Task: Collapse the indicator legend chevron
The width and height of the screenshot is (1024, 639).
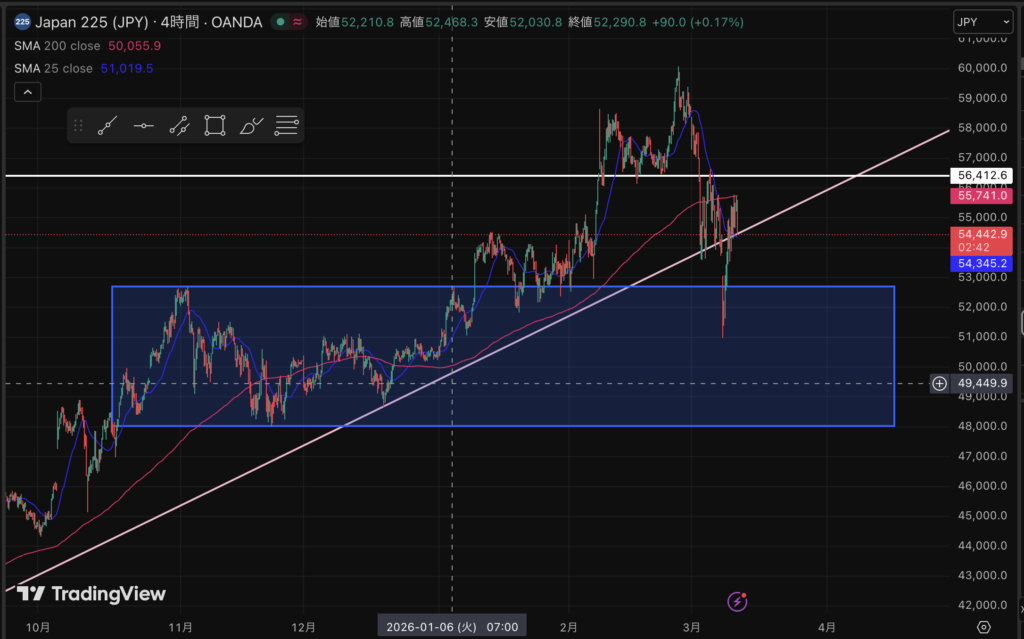Action: (28, 93)
